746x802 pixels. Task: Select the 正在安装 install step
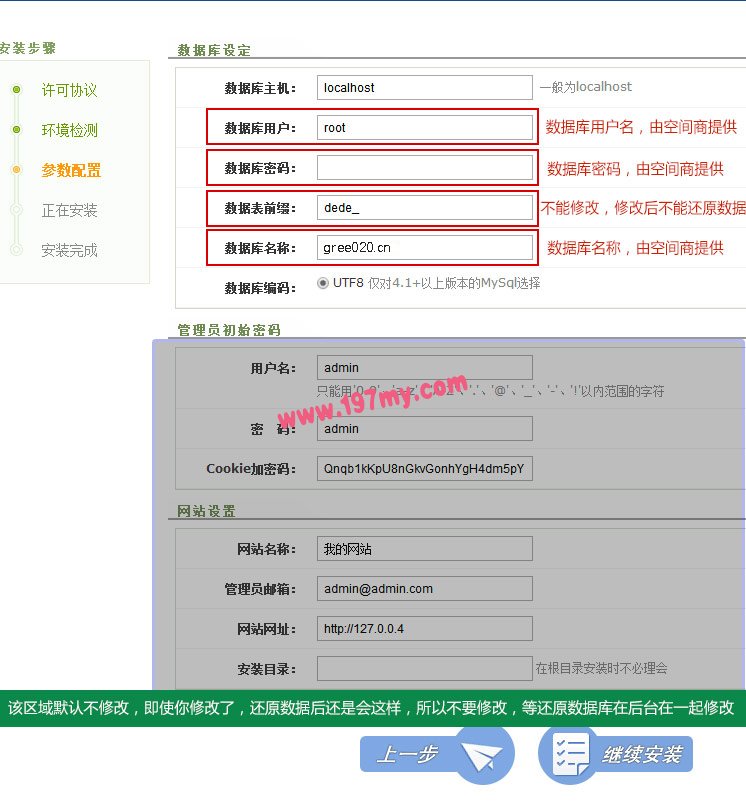click(69, 210)
